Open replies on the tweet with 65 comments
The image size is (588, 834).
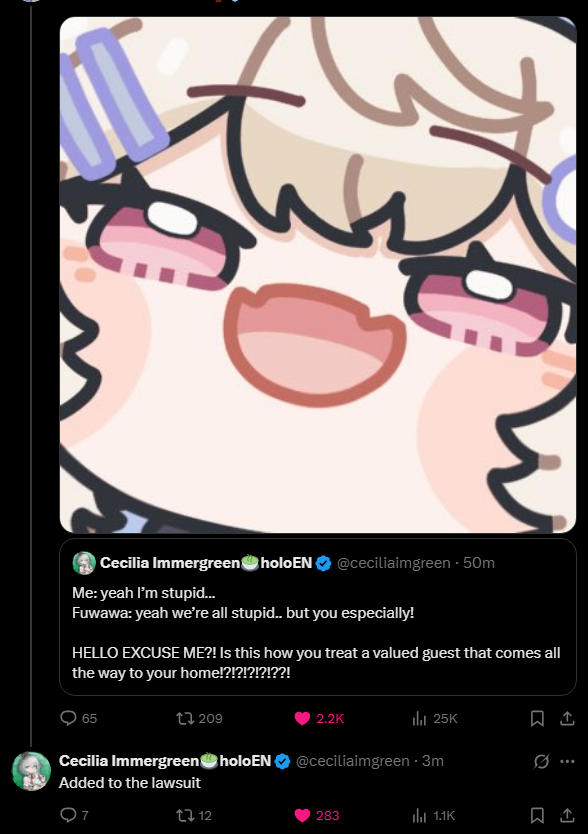(x=78, y=719)
